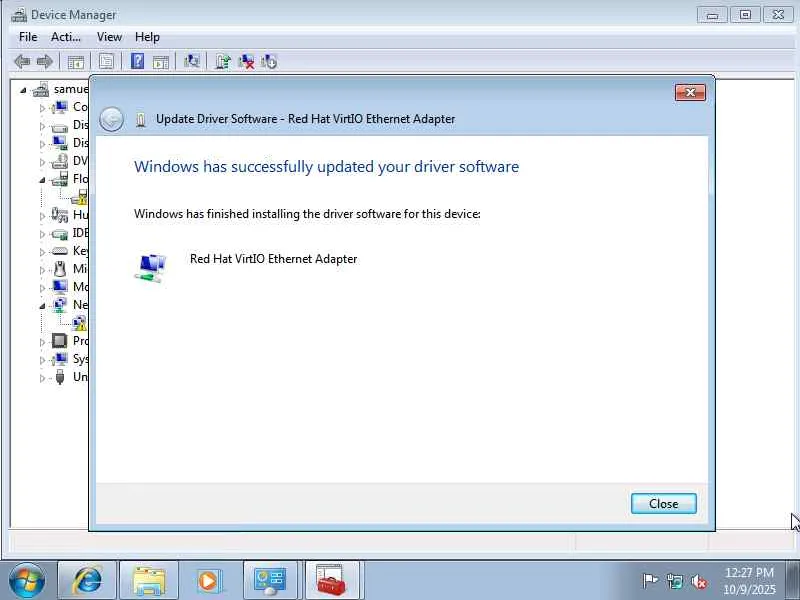Image resolution: width=800 pixels, height=600 pixels.
Task: Open the Help menu
Action: click(147, 37)
